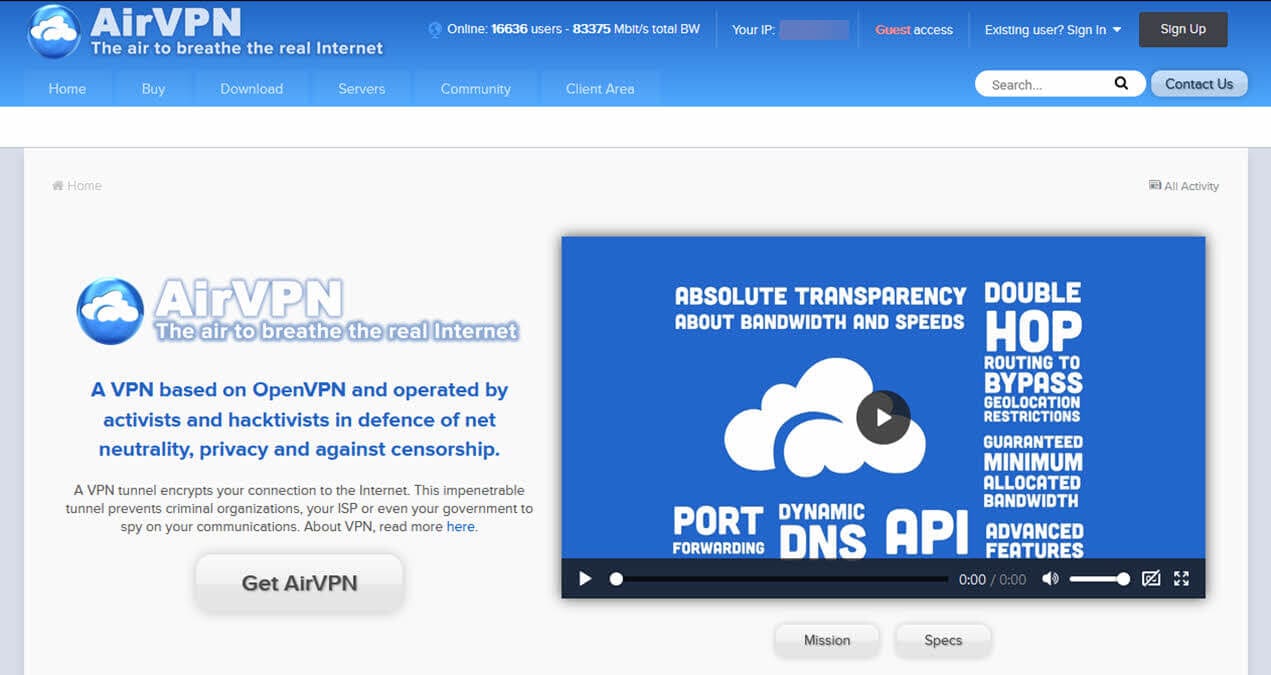Click the play icon in the video control bar

[x=585, y=579]
